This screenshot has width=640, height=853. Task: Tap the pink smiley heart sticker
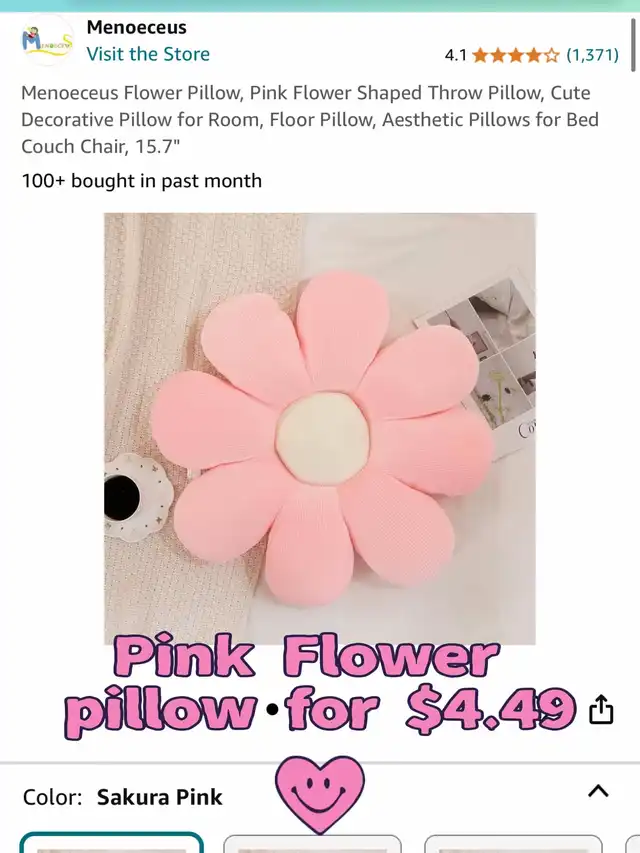(x=320, y=793)
